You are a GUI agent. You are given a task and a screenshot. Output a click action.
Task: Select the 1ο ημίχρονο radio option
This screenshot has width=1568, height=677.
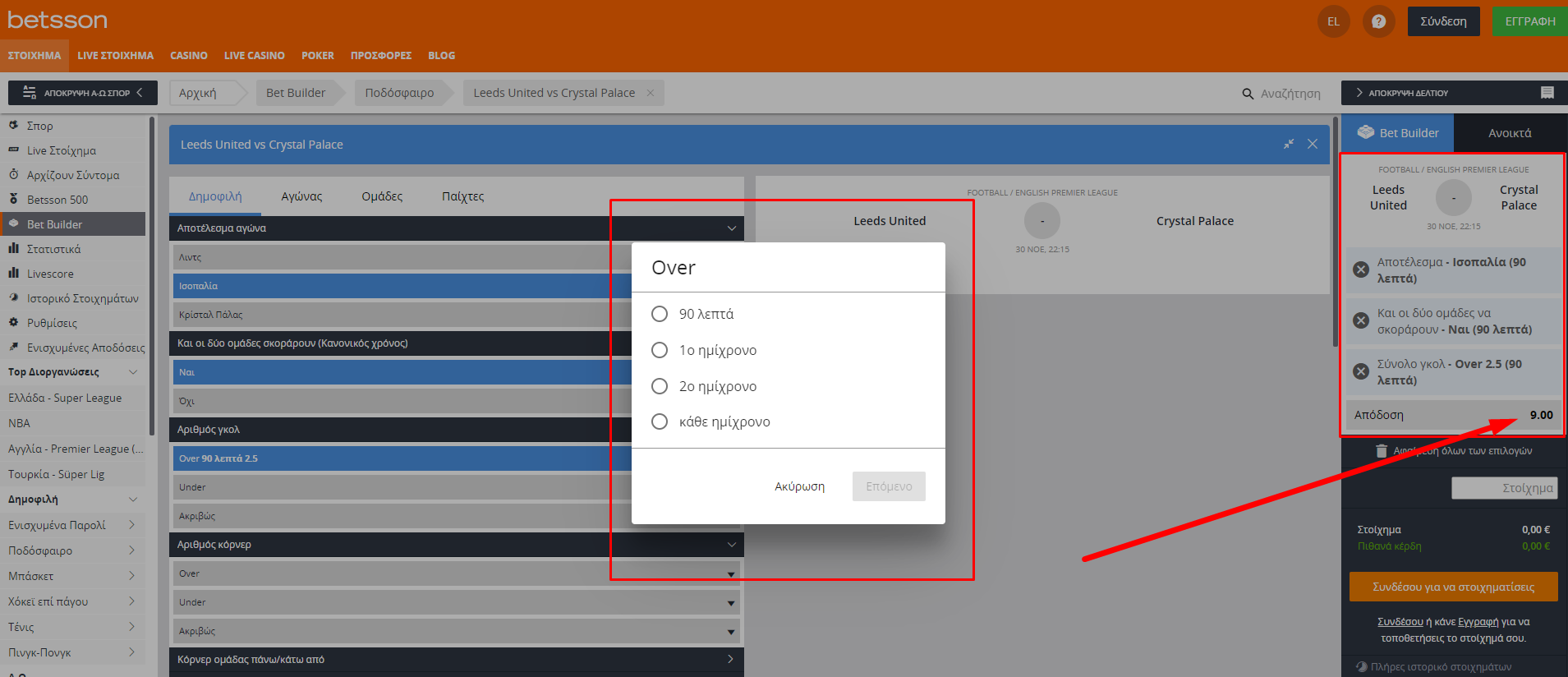pyautogui.click(x=660, y=350)
